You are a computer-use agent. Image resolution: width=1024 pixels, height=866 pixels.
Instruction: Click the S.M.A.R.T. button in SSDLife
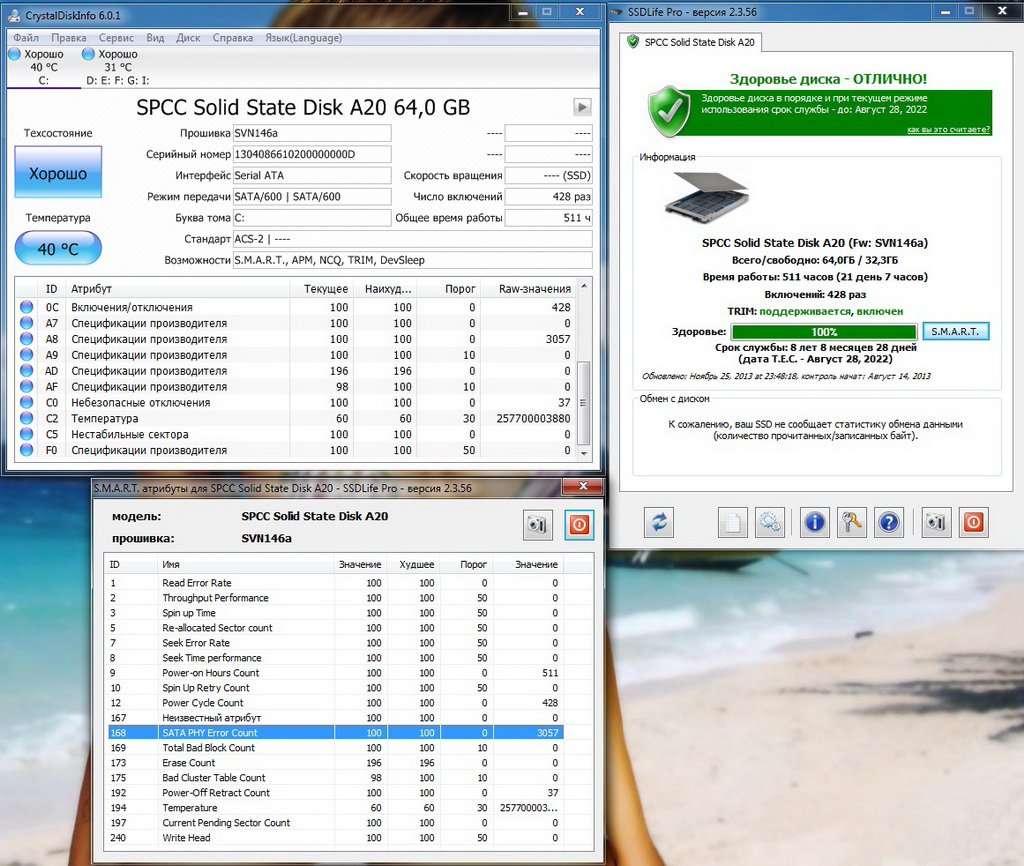955,332
